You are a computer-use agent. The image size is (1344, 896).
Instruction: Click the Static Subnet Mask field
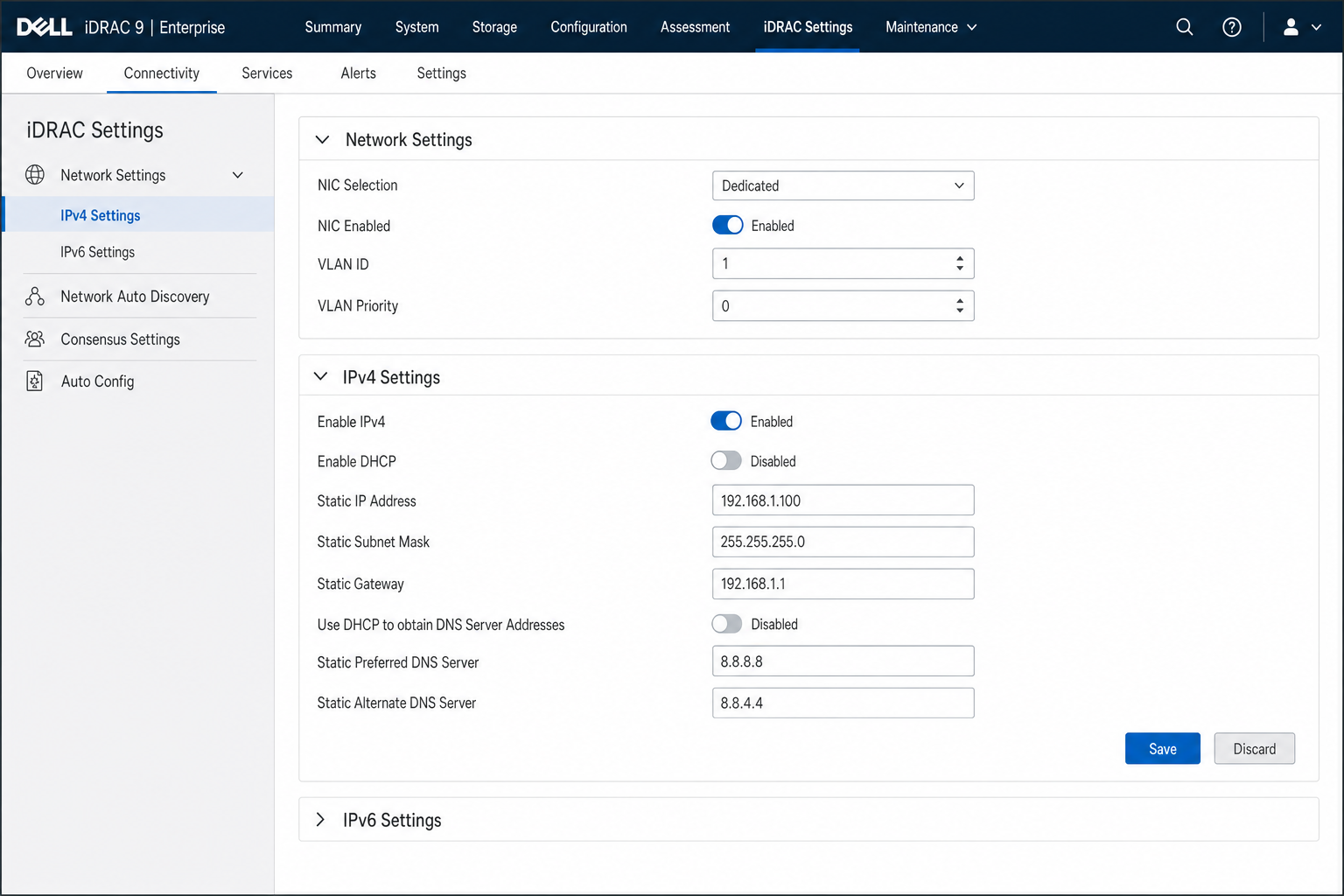click(x=843, y=542)
